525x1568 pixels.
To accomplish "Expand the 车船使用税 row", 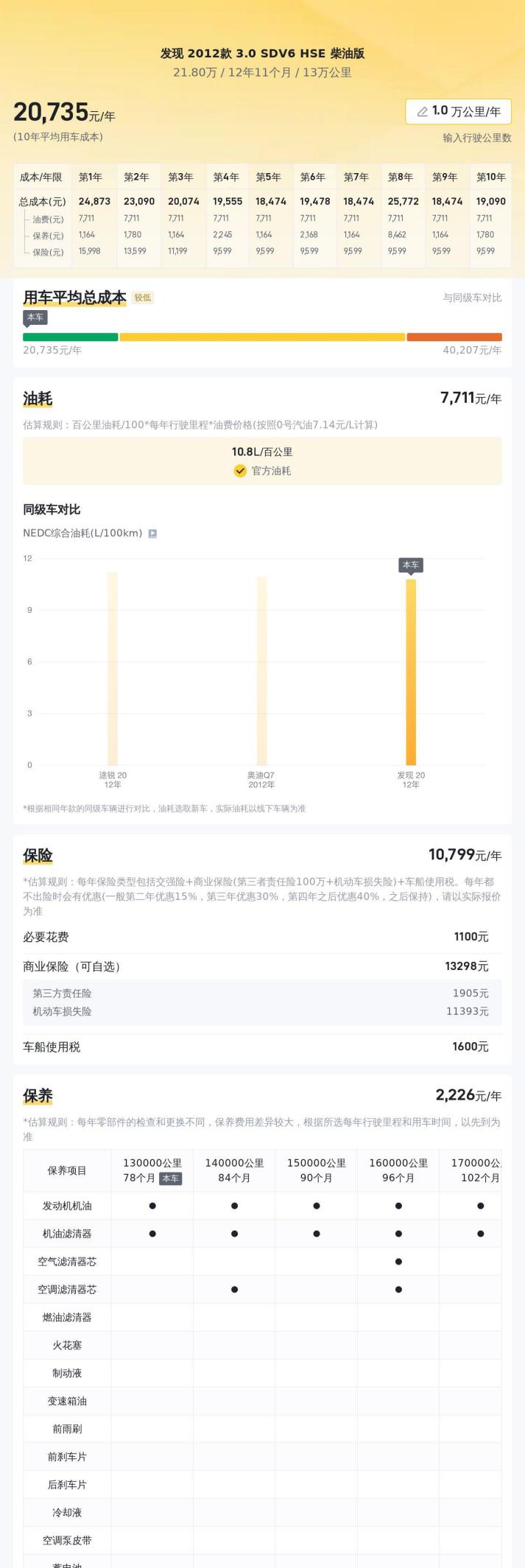I will [262, 1047].
